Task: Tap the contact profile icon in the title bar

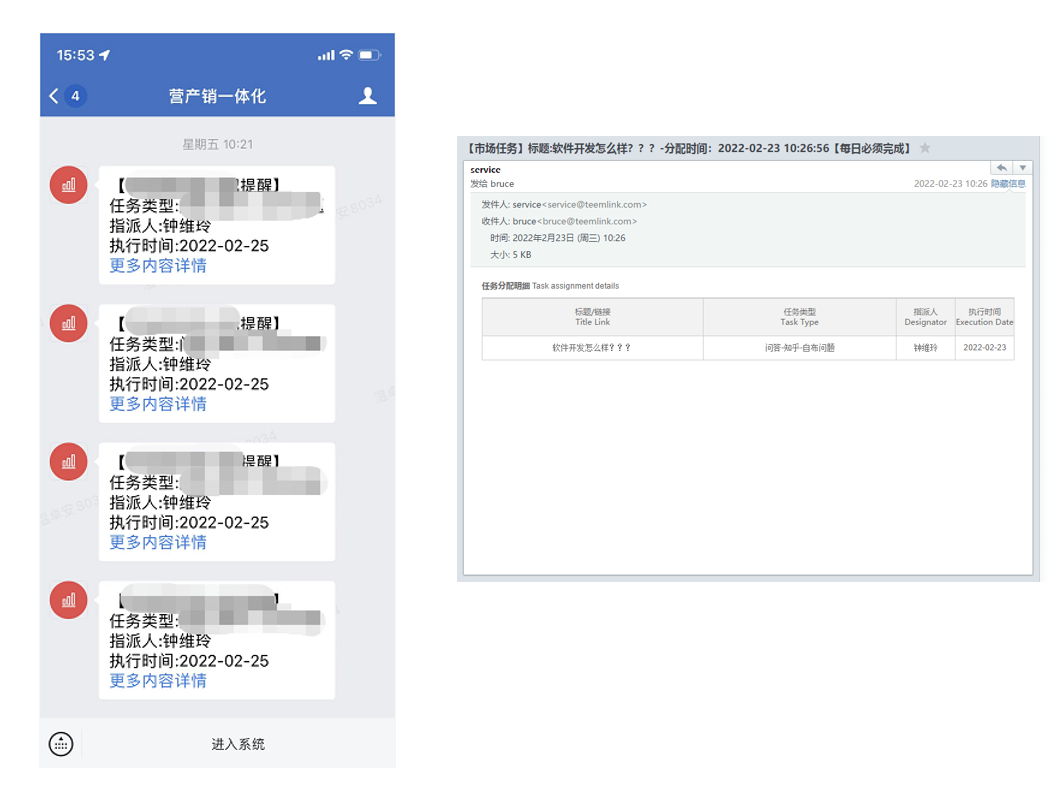Action: click(368, 96)
